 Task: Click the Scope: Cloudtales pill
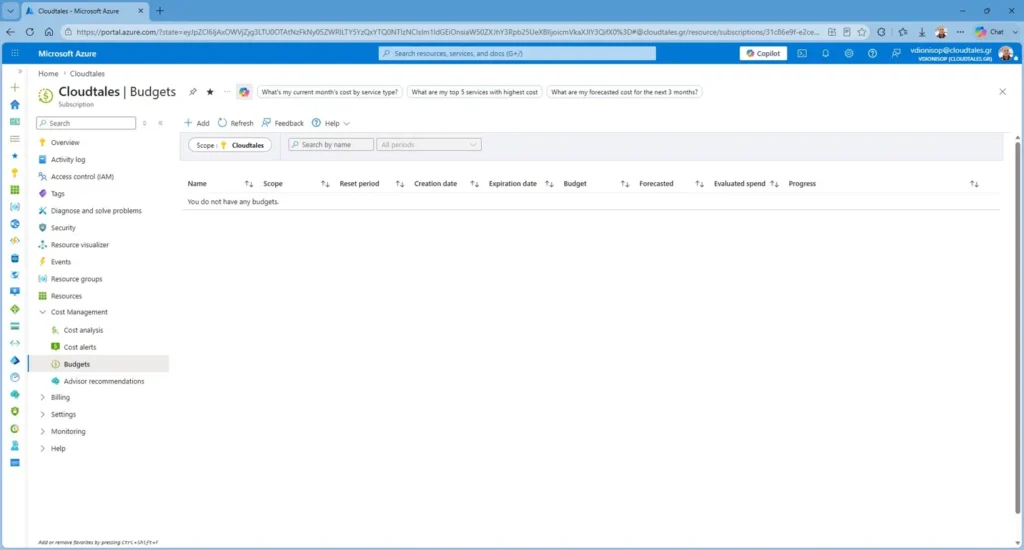230,145
